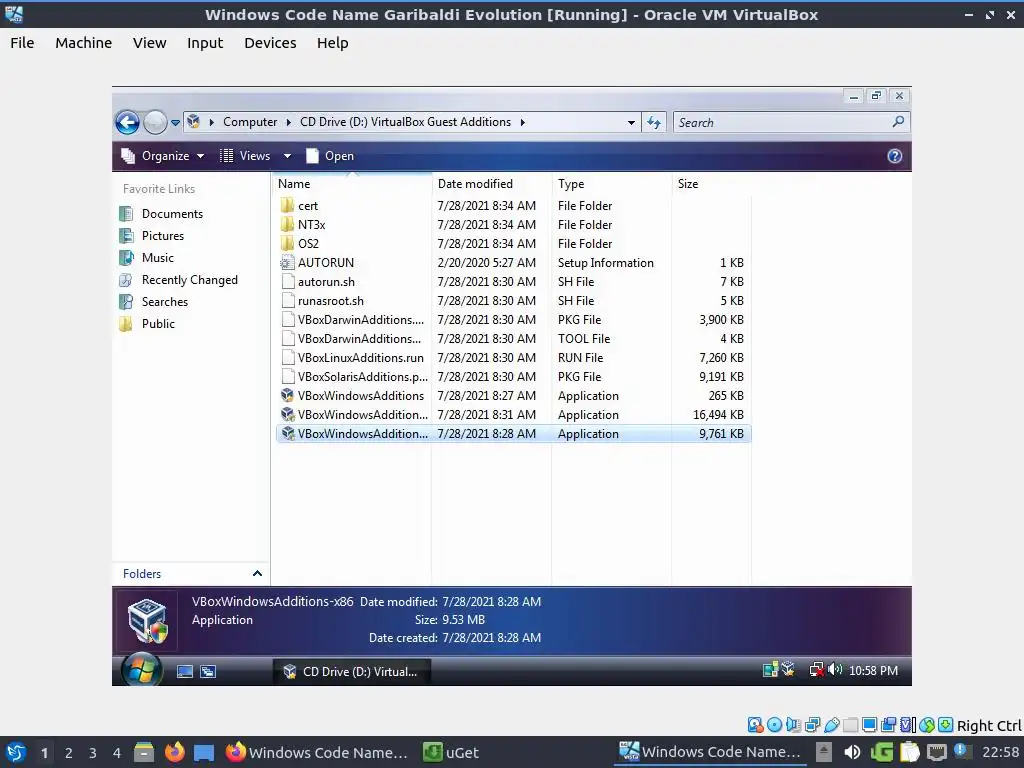This screenshot has width=1024, height=768.
Task: Open Pictures in Favorite Links
Action: click(x=152, y=236)
